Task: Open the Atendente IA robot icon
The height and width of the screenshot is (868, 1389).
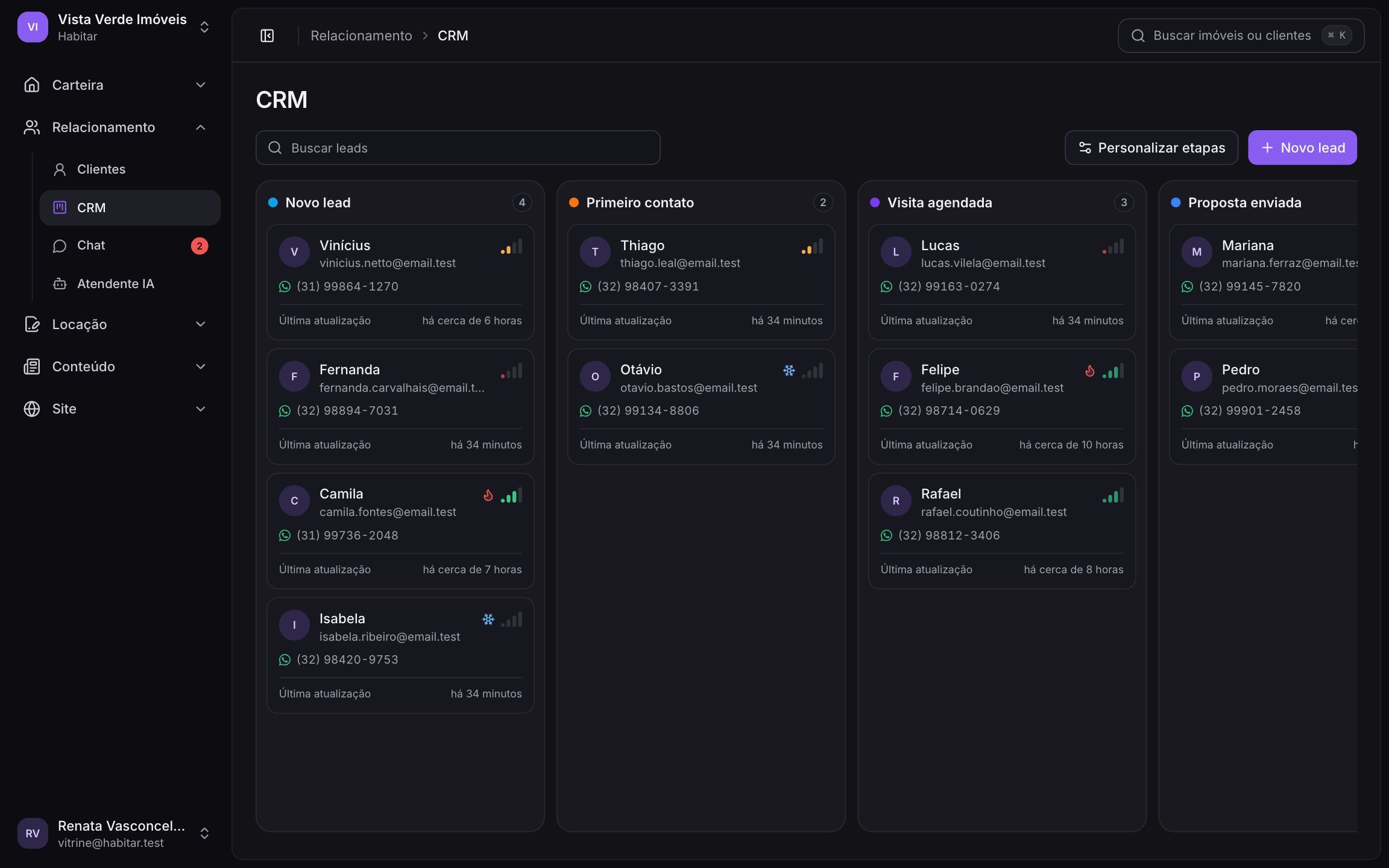Action: 60,284
